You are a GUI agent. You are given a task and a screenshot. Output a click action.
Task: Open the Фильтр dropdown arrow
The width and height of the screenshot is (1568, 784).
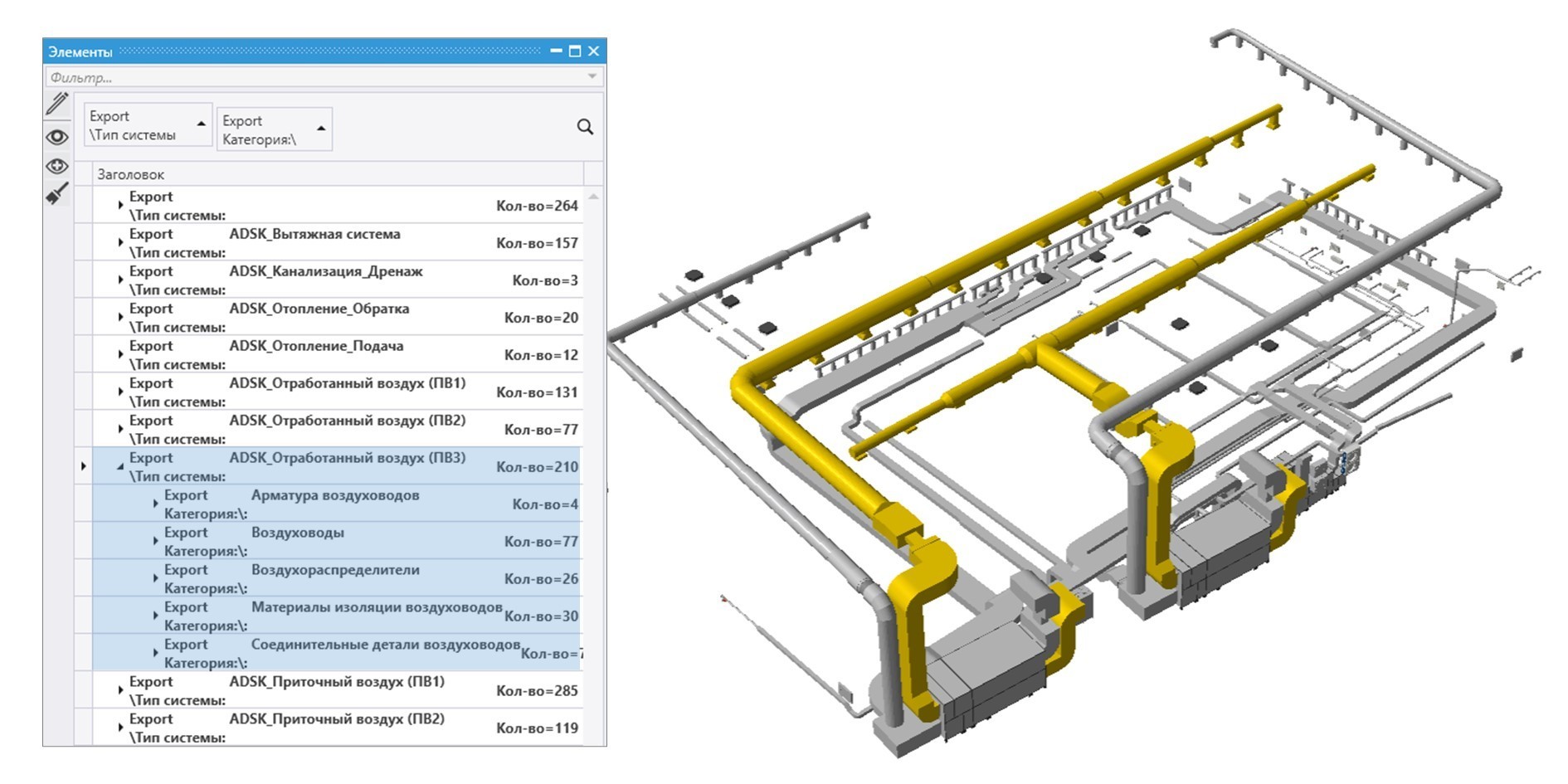point(592,76)
